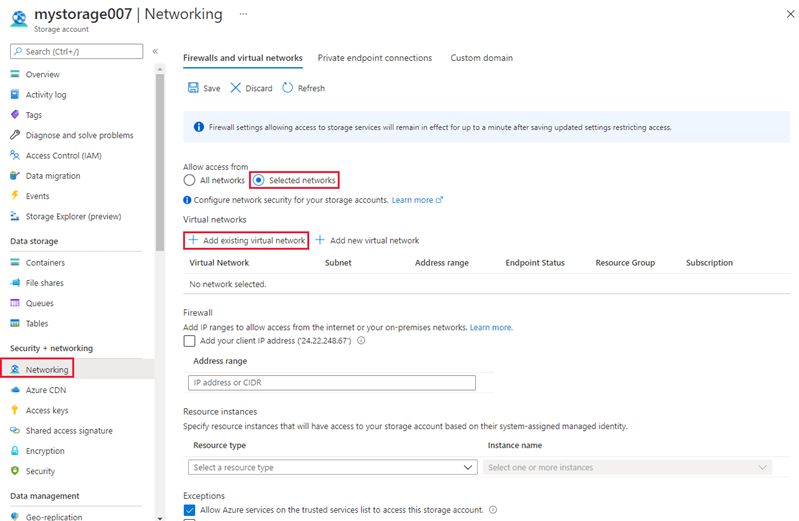Screen dimensions: 799x521
Task: Open Shared access signature menu label
Action: pos(69,431)
